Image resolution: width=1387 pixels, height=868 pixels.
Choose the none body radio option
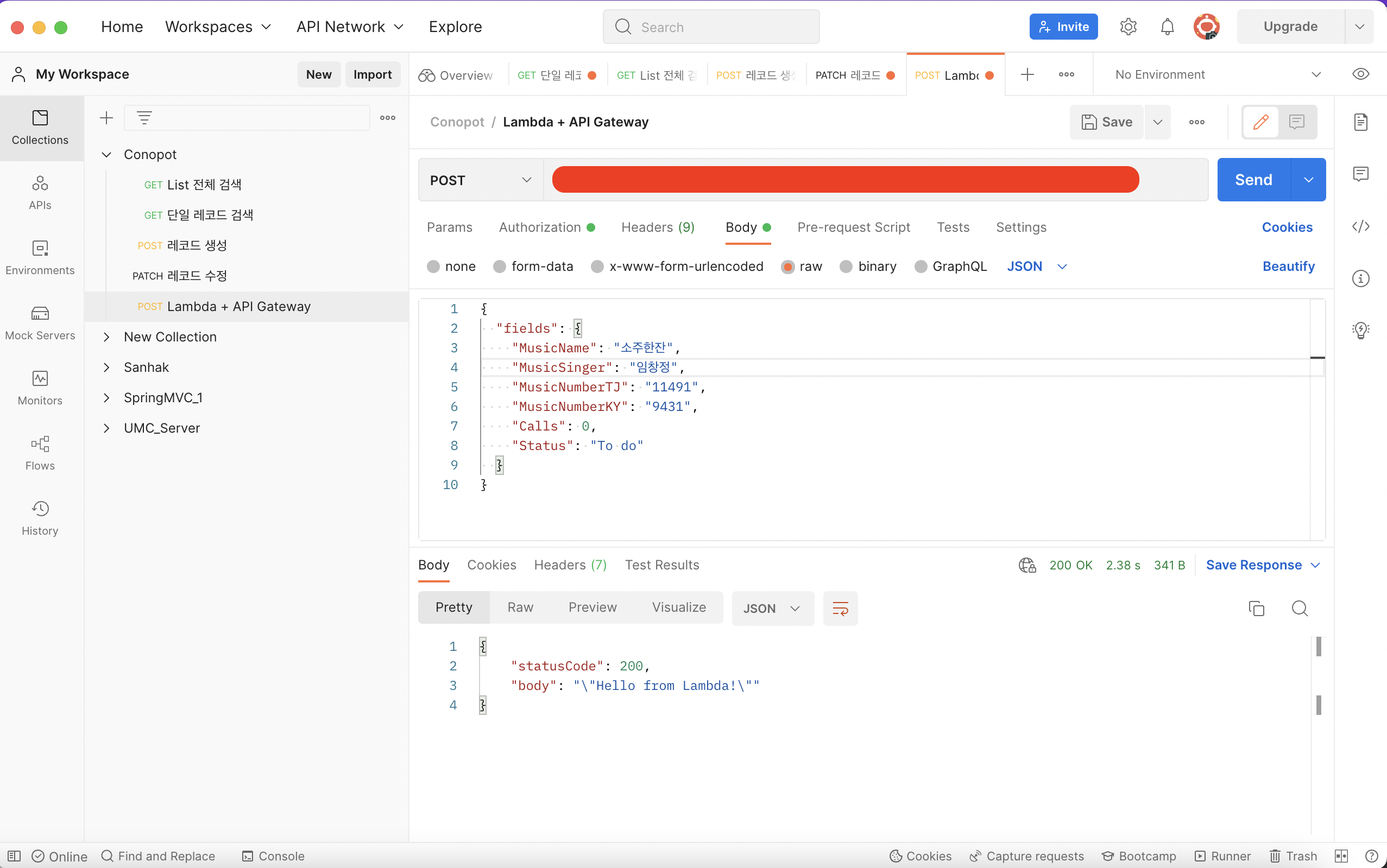[433, 267]
